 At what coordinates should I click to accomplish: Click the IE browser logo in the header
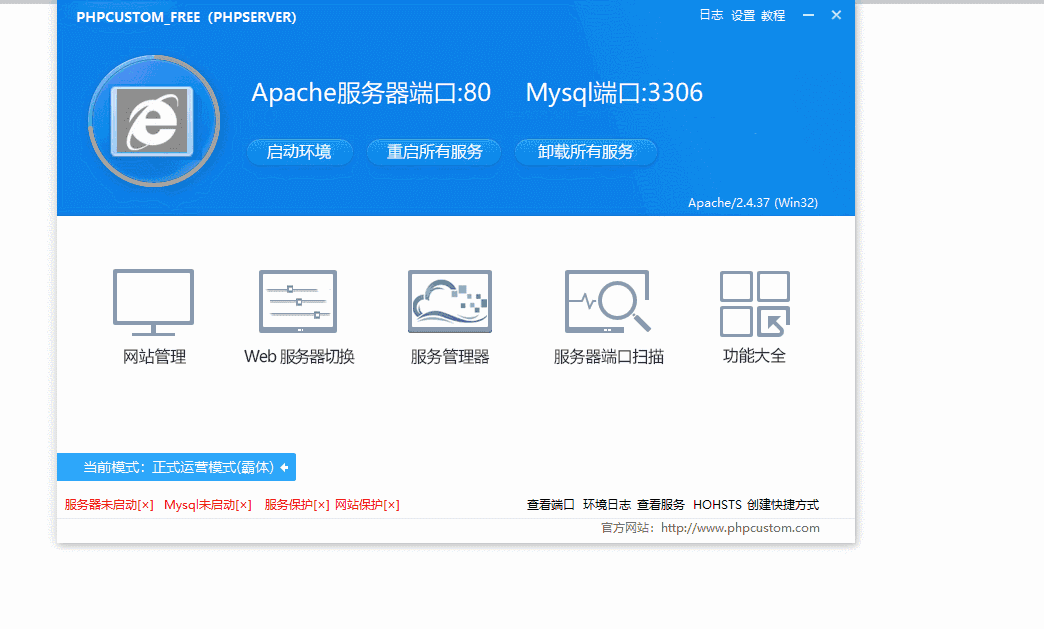point(153,119)
